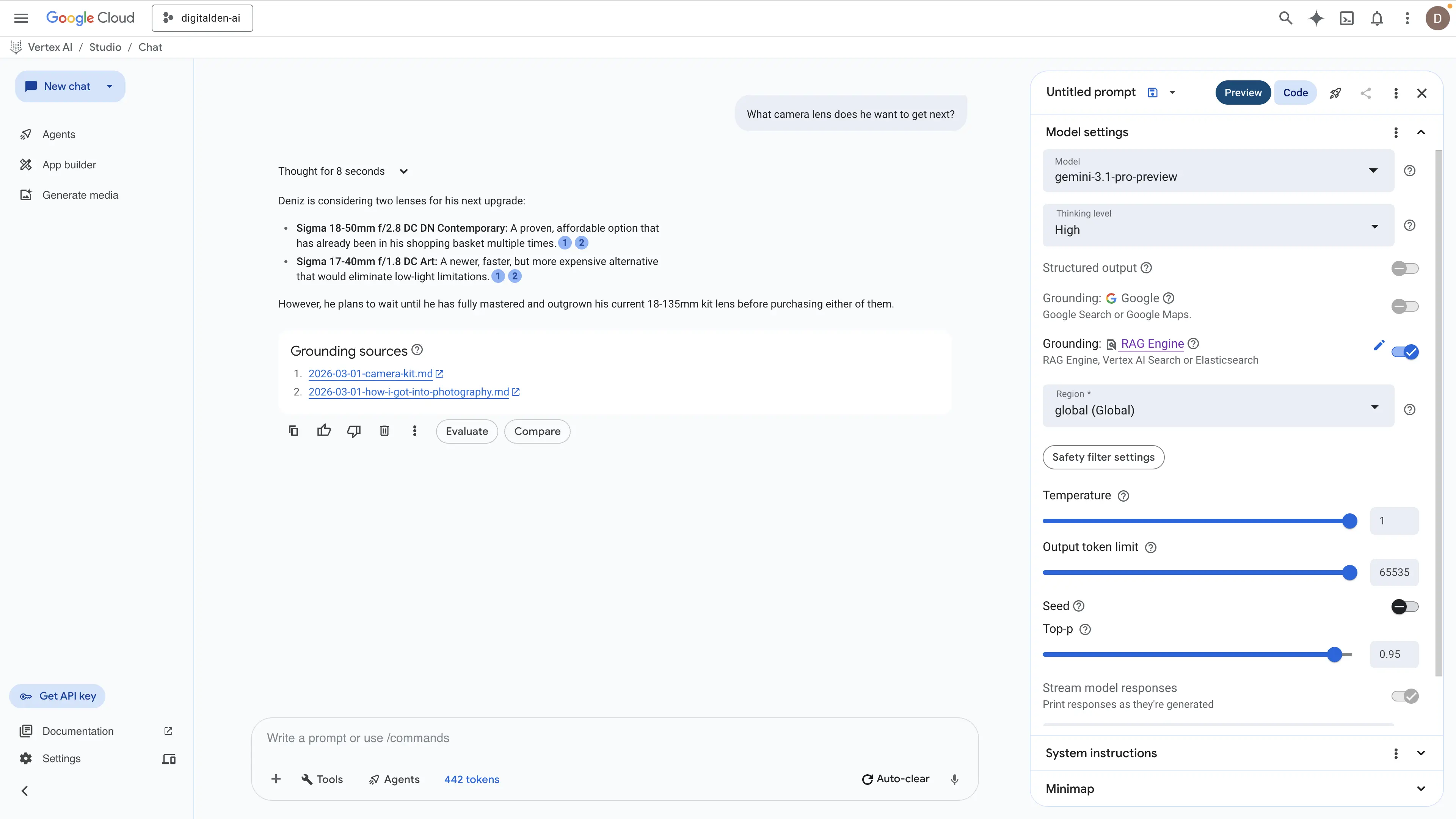The height and width of the screenshot is (819, 1456).
Task: Toggle Structured output switch
Action: click(1404, 268)
